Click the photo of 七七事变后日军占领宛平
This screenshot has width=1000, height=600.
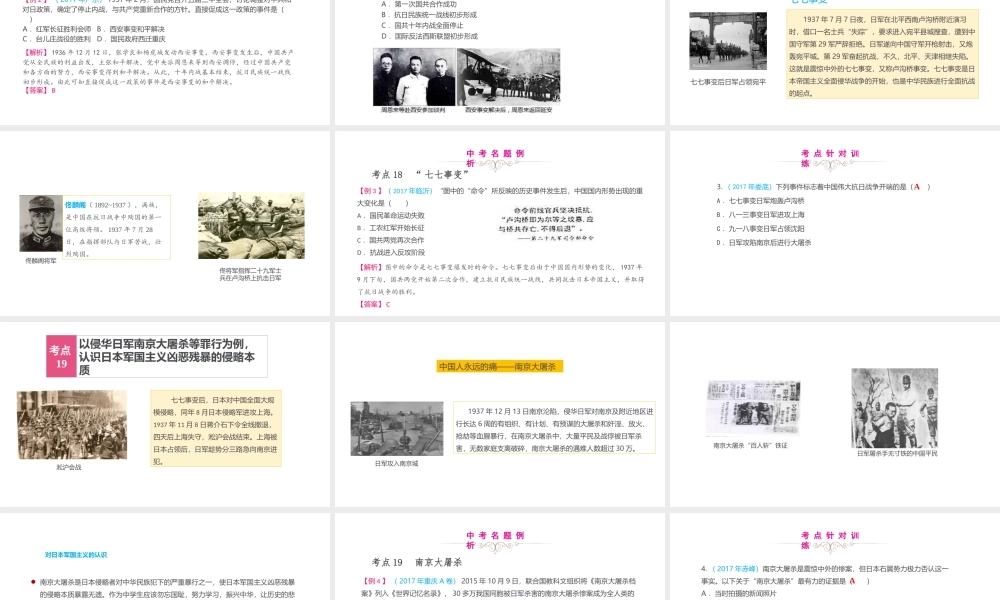click(728, 41)
